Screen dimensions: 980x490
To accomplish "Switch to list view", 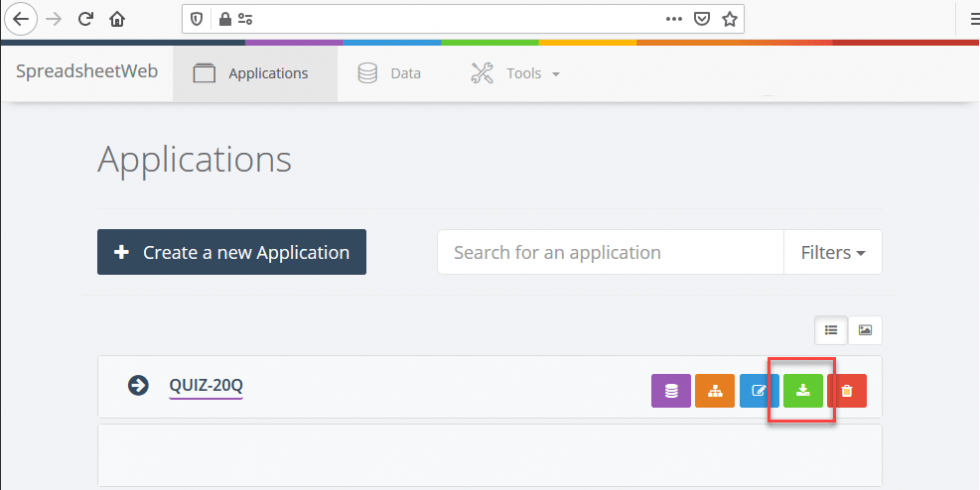I will click(x=831, y=330).
